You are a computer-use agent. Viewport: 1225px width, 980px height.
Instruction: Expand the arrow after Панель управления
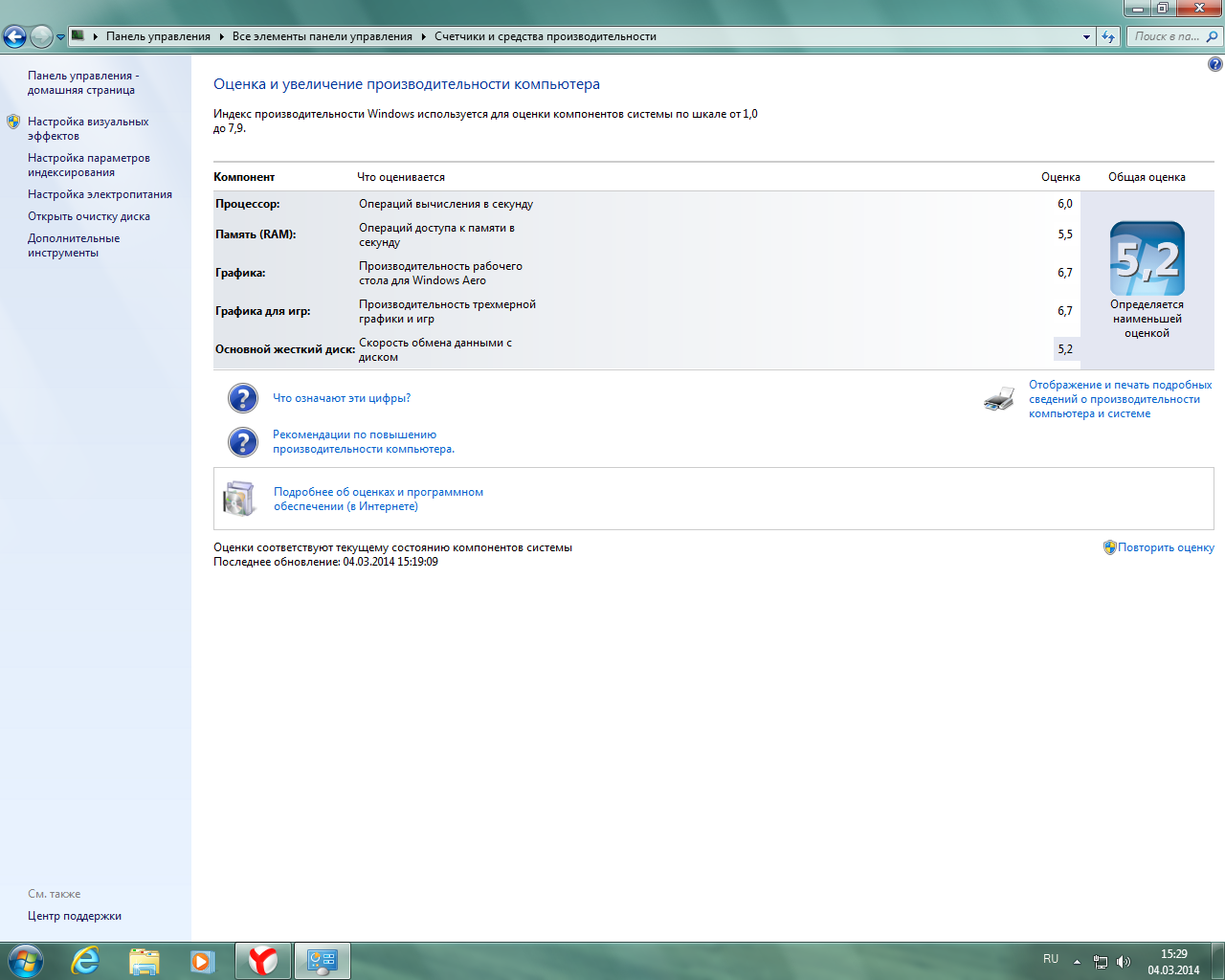tap(222, 36)
